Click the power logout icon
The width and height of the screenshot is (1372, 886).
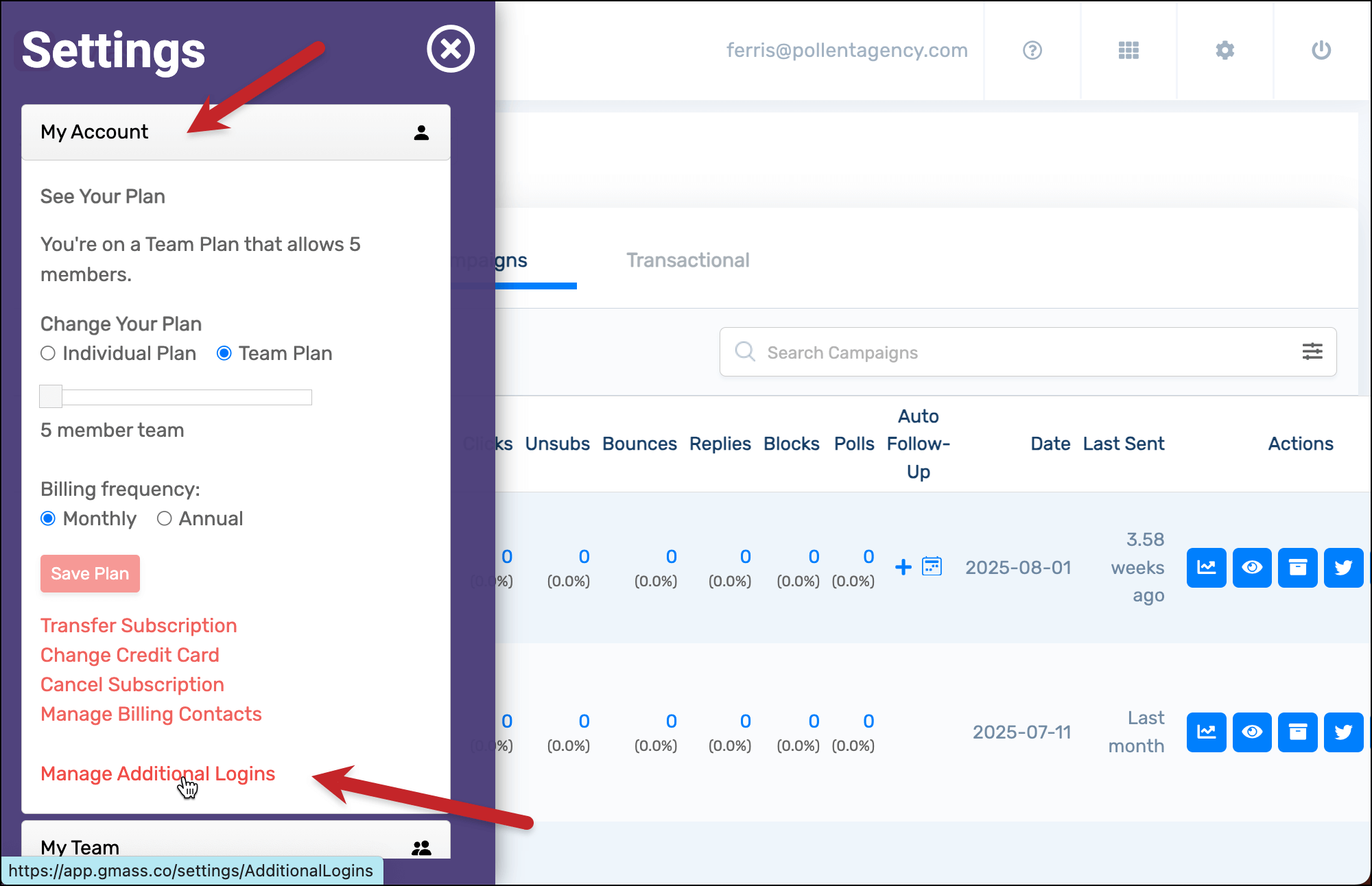pos(1321,50)
